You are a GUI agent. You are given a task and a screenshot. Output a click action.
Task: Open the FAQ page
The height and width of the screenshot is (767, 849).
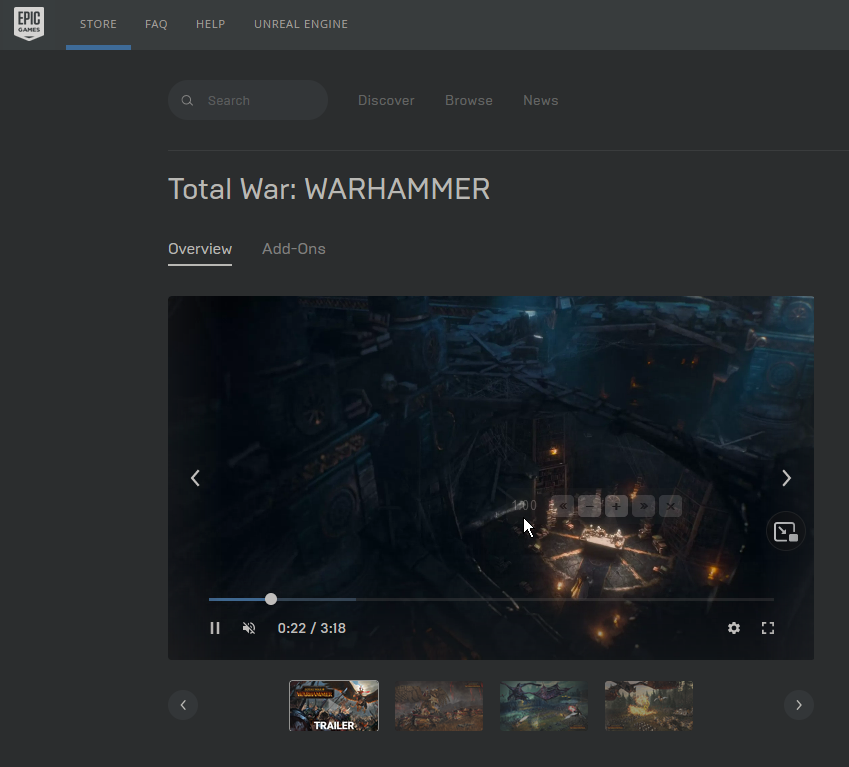(x=156, y=24)
